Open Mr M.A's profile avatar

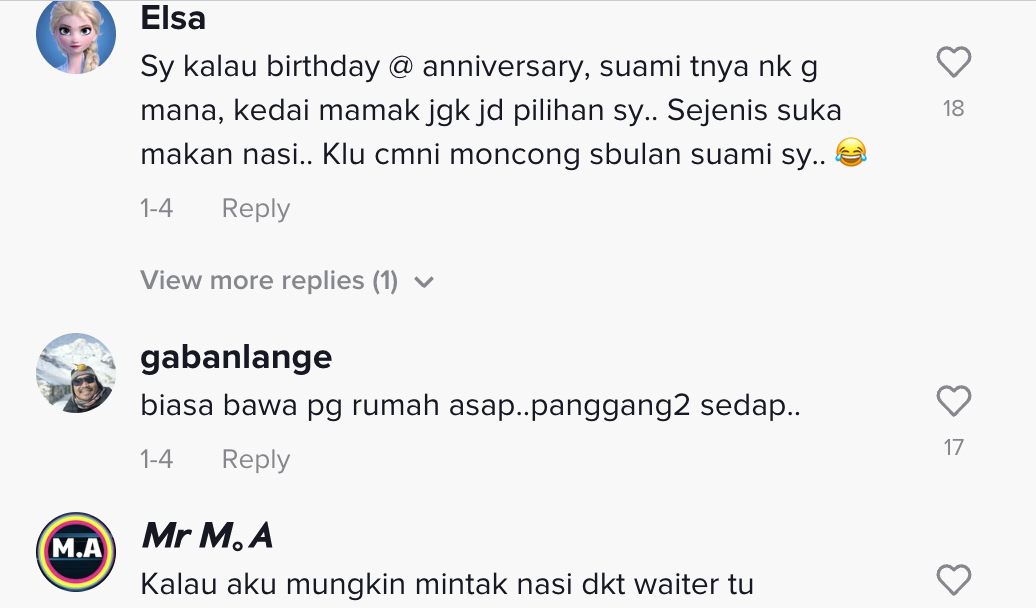tap(76, 552)
